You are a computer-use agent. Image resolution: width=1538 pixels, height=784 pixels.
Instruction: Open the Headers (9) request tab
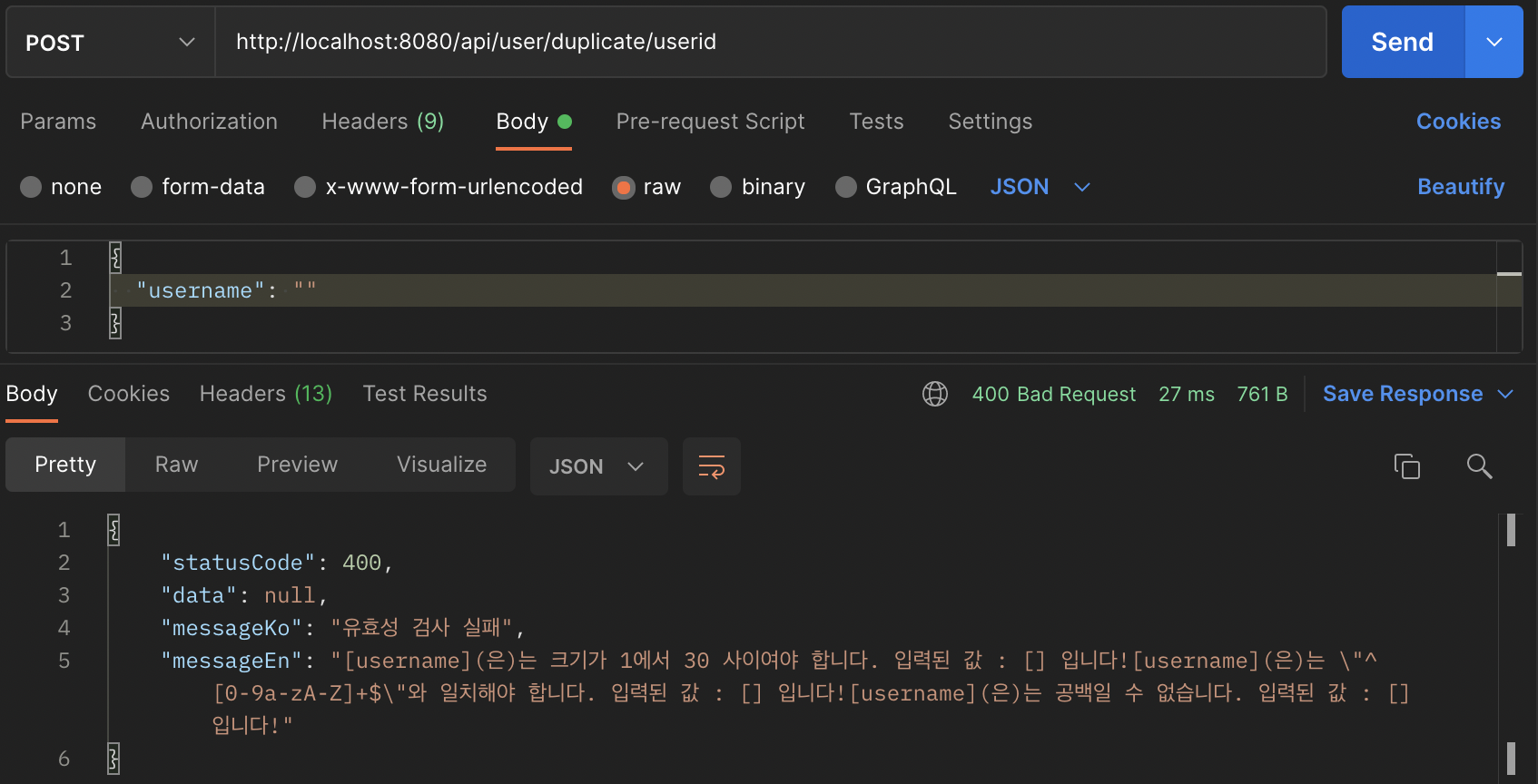[382, 122]
